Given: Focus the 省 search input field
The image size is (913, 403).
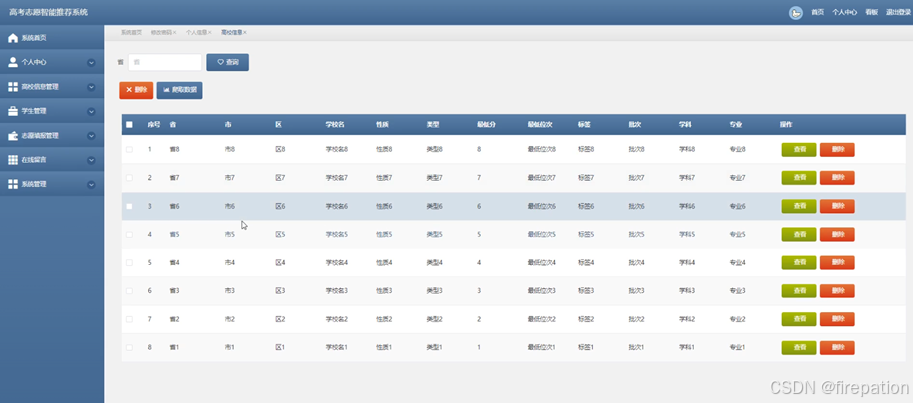Looking at the screenshot, I should coord(165,62).
